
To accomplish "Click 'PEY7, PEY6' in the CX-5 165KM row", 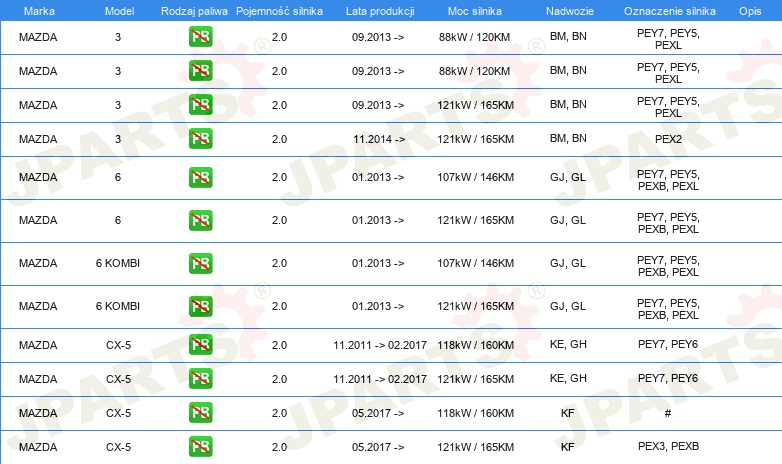I will pos(668,378).
